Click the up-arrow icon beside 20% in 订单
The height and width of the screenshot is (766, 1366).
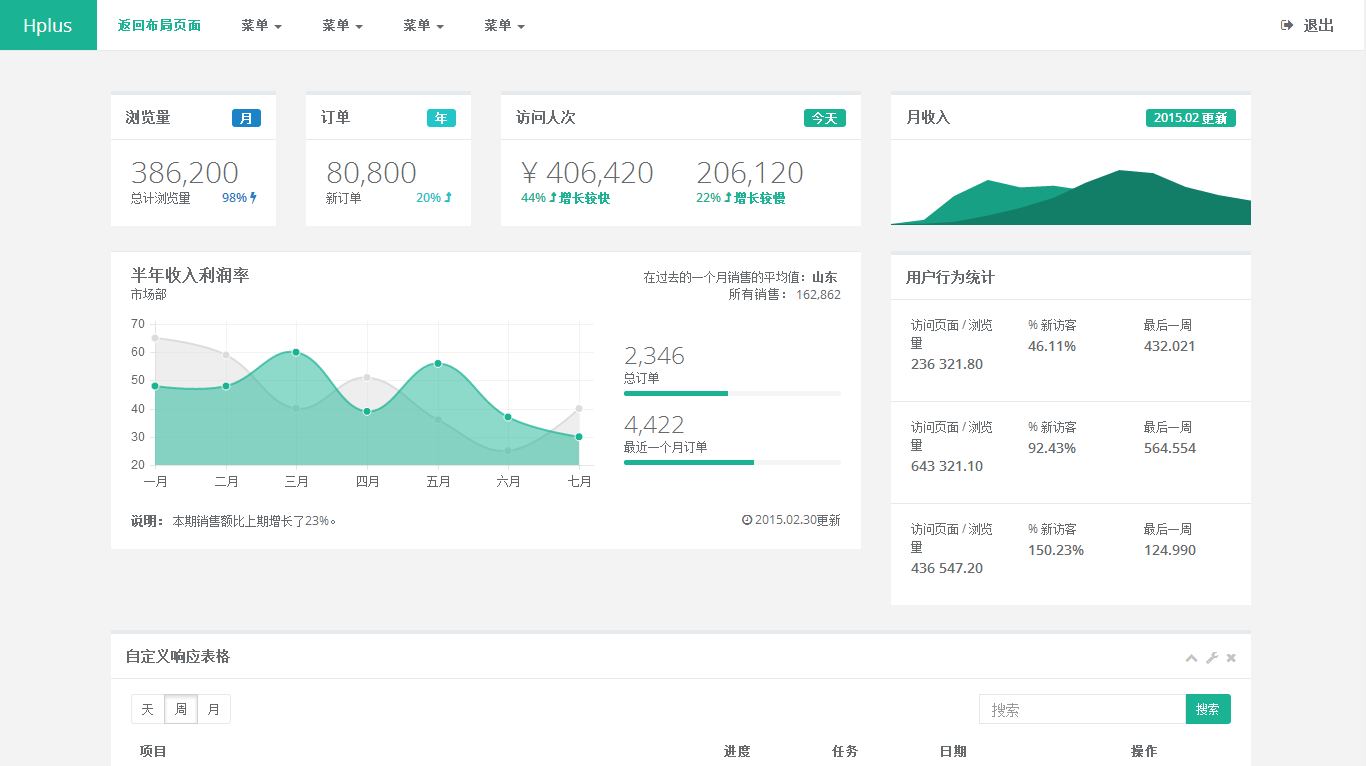448,198
